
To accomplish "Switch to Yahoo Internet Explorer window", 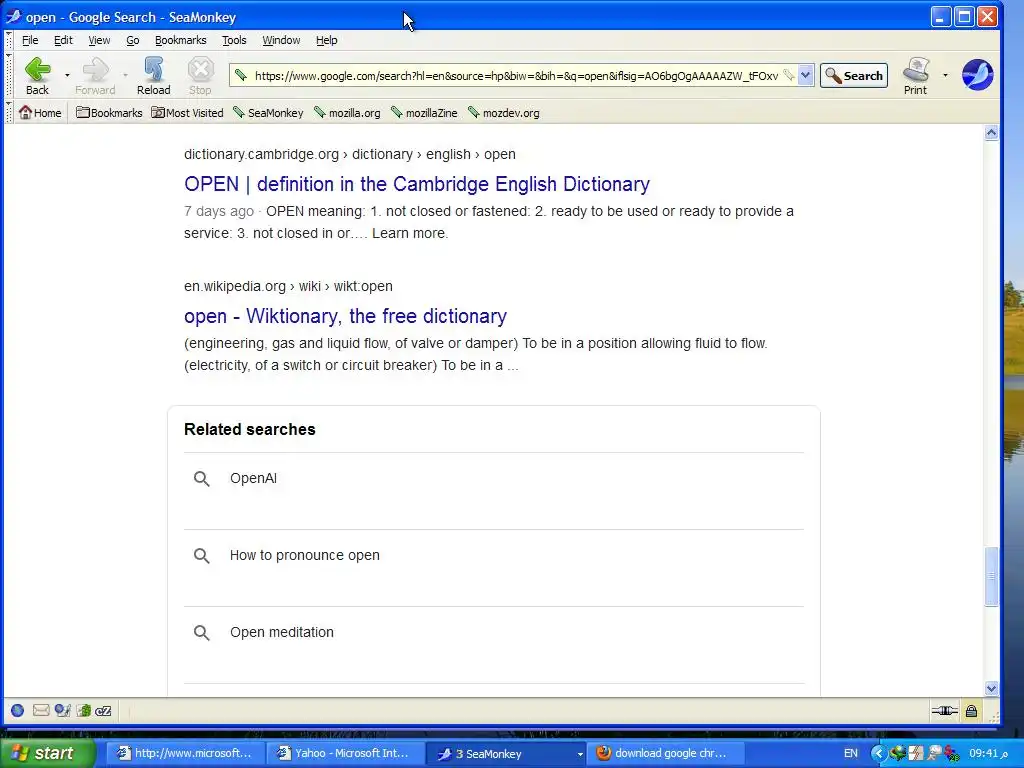I will (345, 754).
